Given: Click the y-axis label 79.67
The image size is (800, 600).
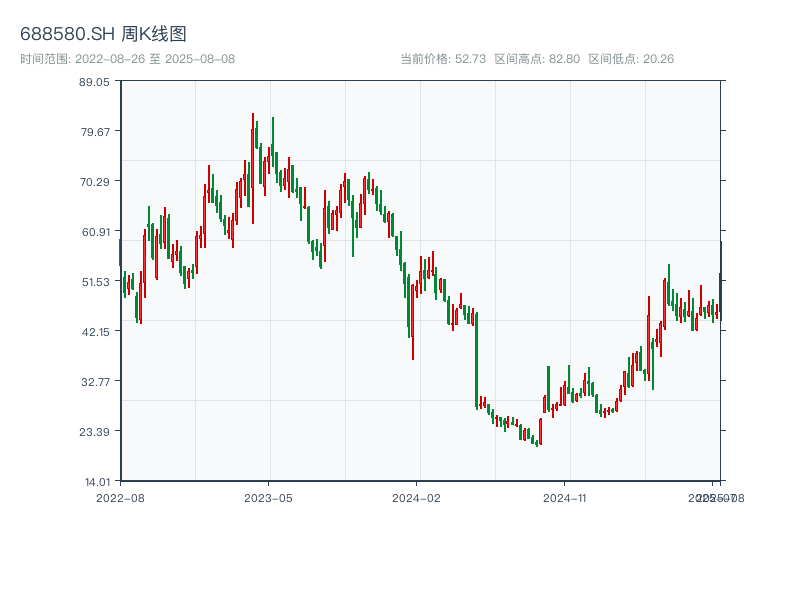Looking at the screenshot, I should 95,132.
